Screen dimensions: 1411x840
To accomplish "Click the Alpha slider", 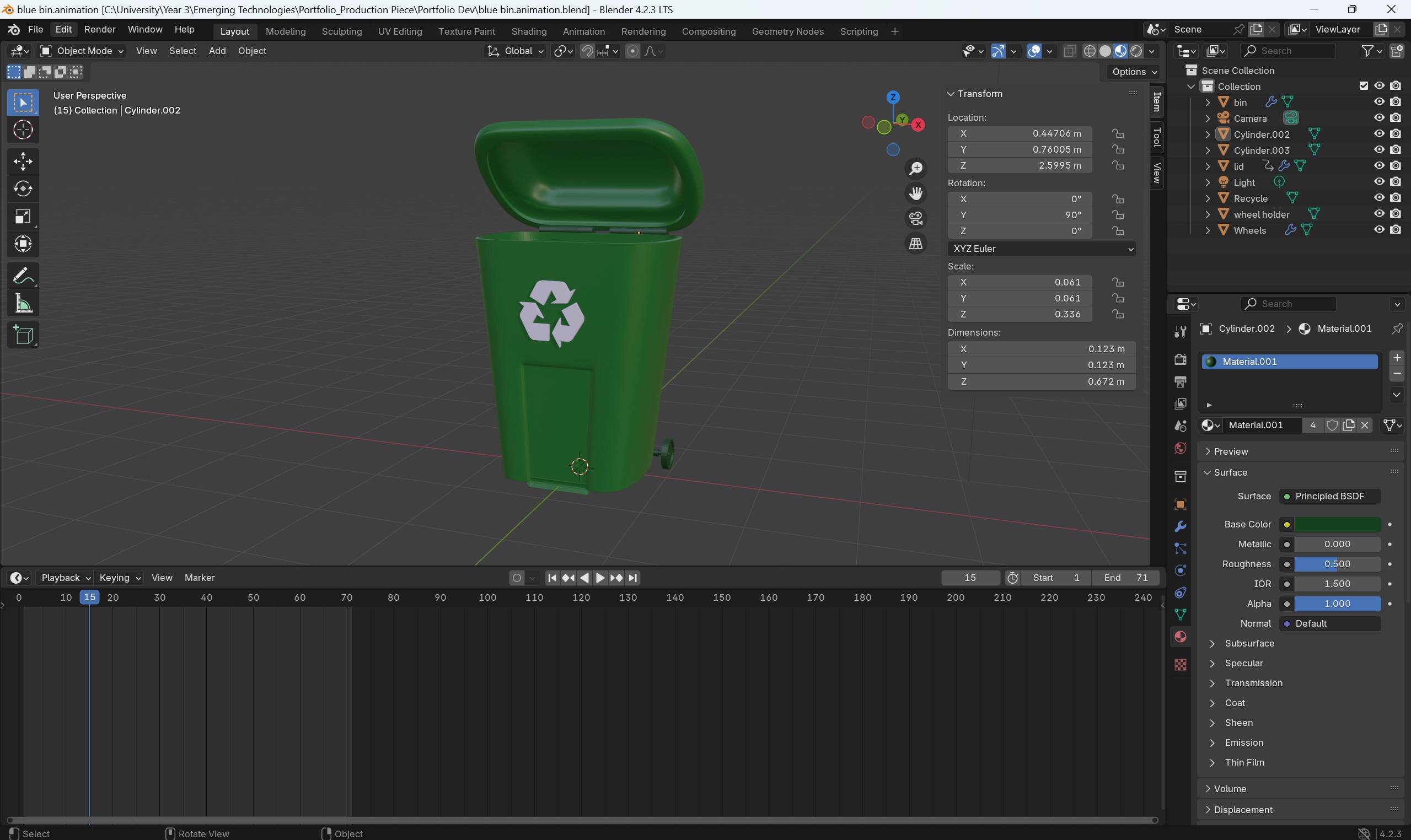I will point(1338,604).
